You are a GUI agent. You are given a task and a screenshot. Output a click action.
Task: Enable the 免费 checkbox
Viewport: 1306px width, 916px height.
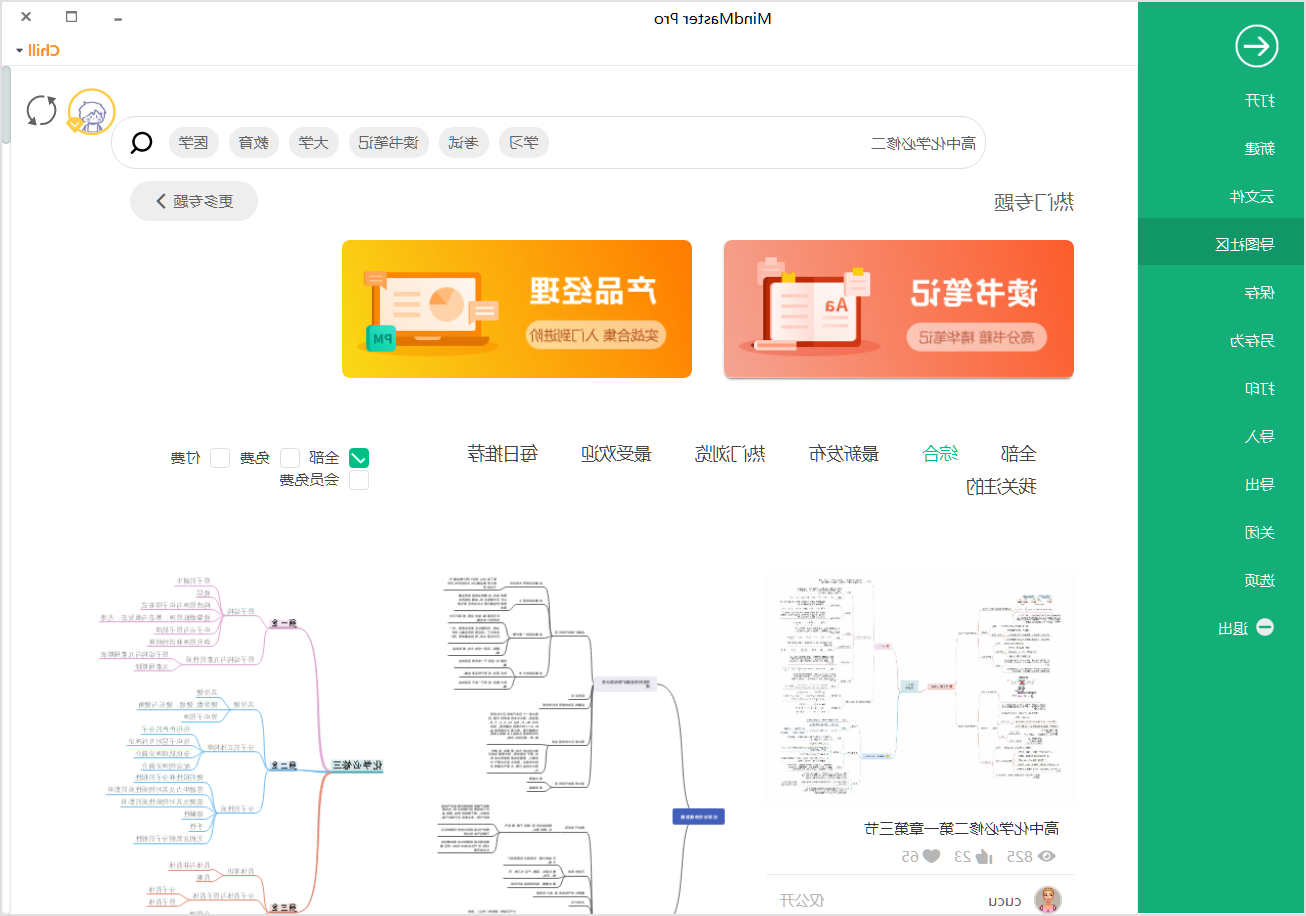point(290,458)
